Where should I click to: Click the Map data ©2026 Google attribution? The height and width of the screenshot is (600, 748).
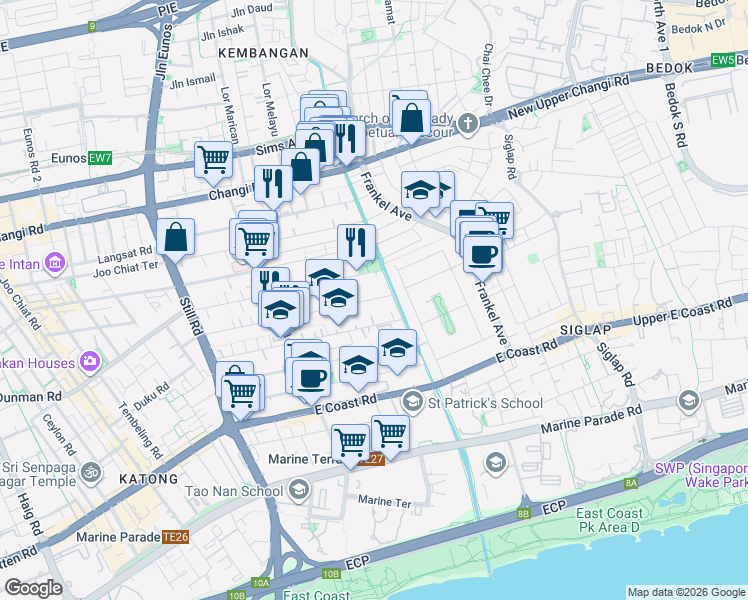coord(687,592)
